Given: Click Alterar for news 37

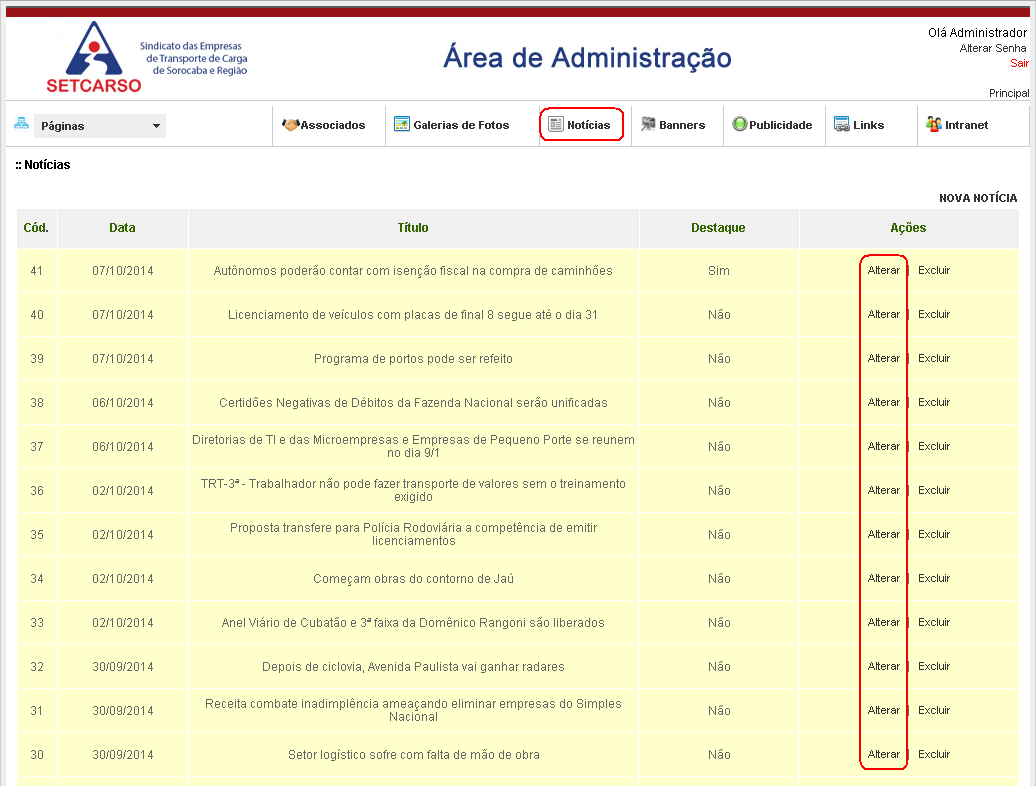Looking at the screenshot, I should (883, 447).
